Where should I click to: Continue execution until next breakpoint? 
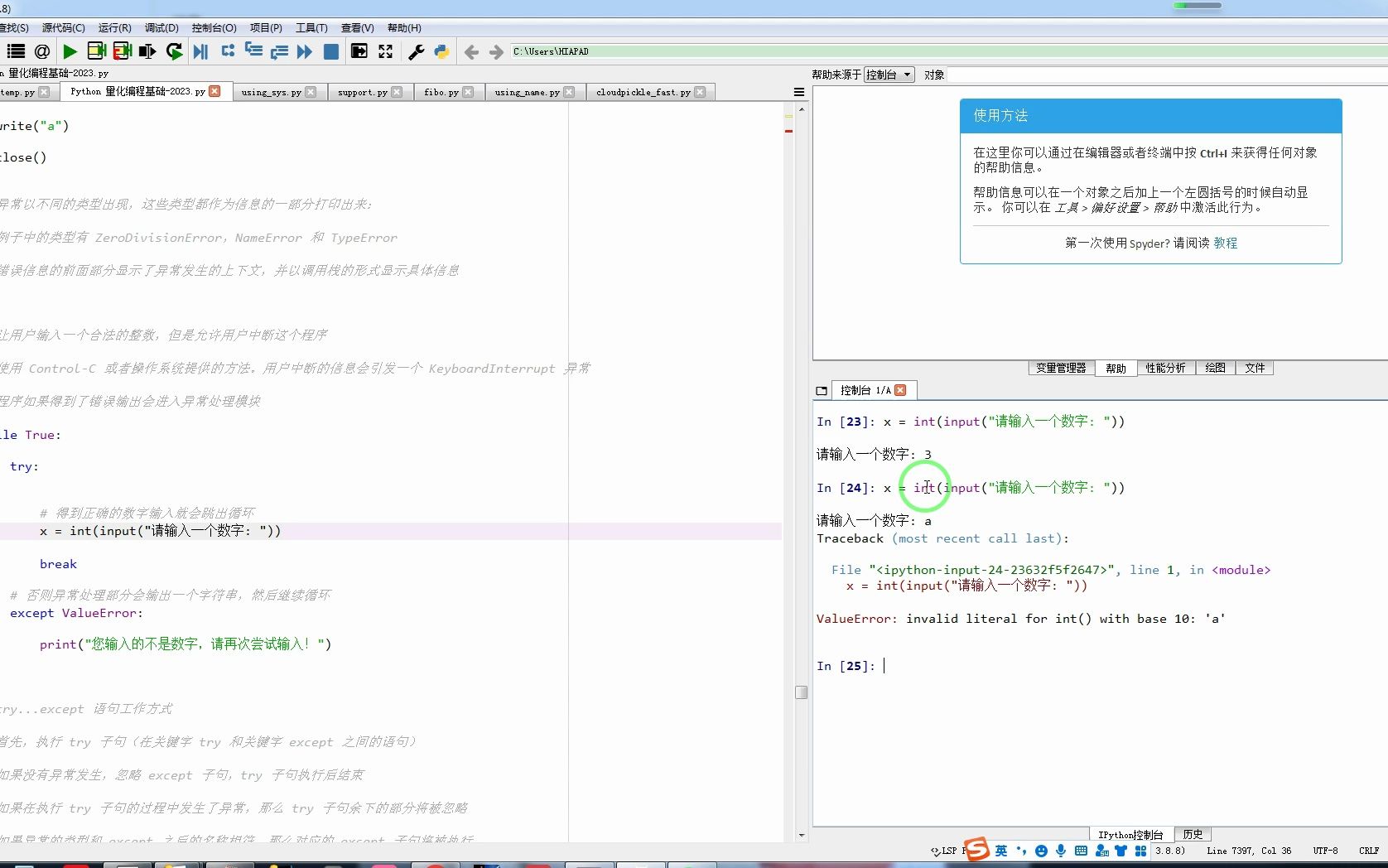click(305, 51)
